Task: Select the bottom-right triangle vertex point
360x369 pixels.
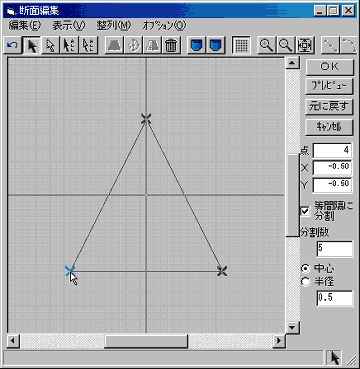Action: [222, 271]
